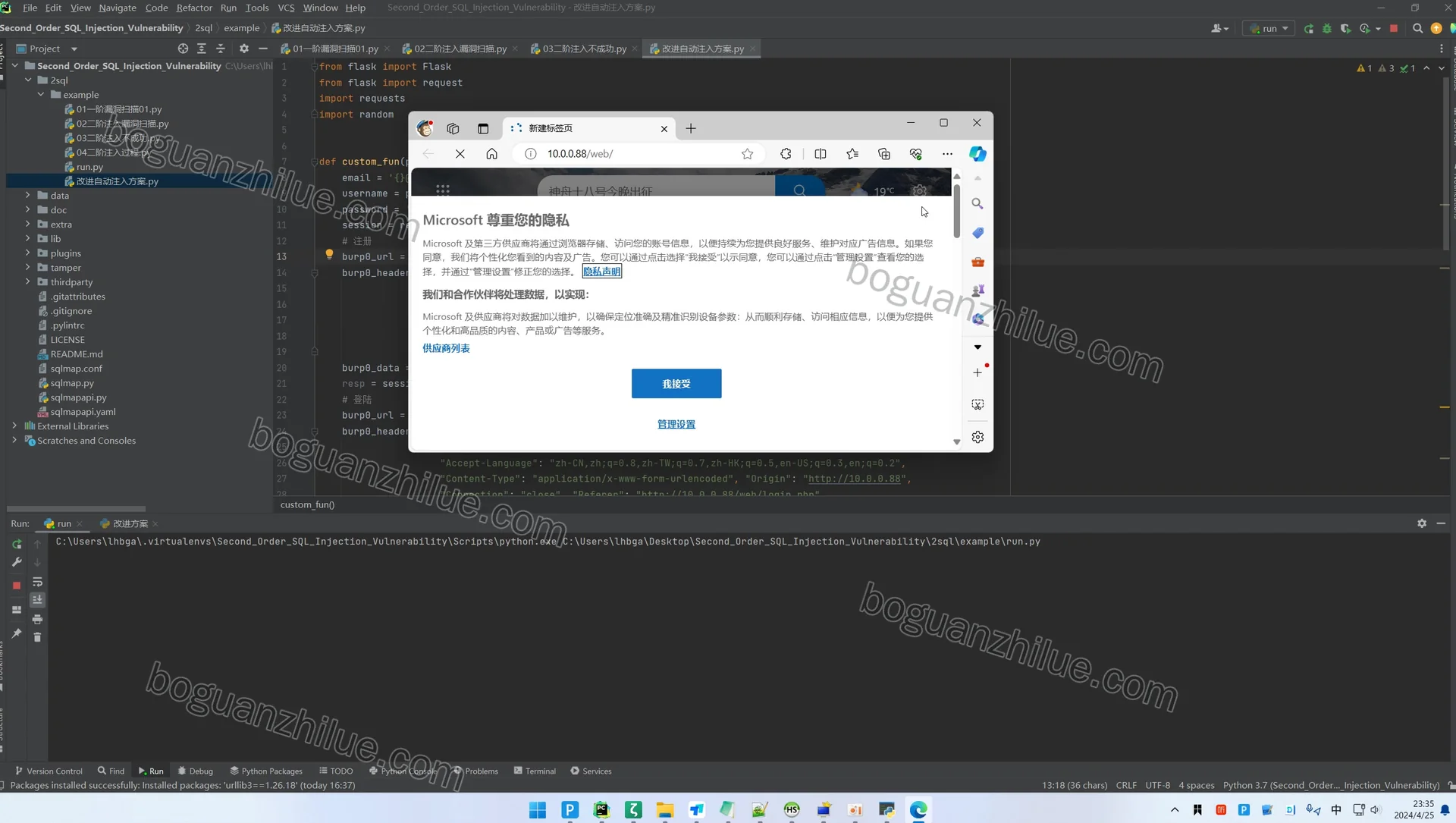Open Edge Copilot sidebar icon
This screenshot has width=1456, height=823.
point(977,154)
